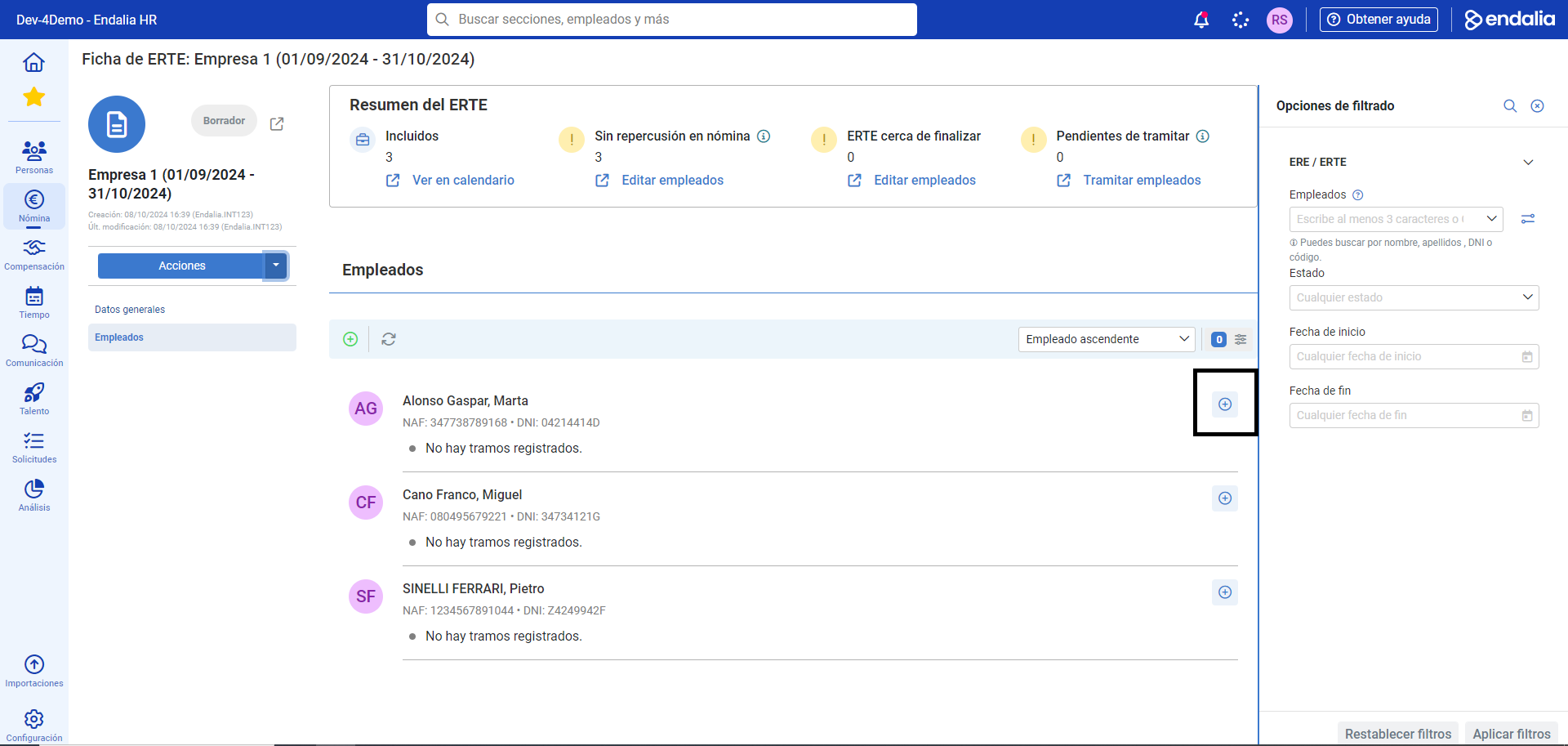Open the Nómina section
The height and width of the screenshot is (746, 1568).
pyautogui.click(x=34, y=206)
